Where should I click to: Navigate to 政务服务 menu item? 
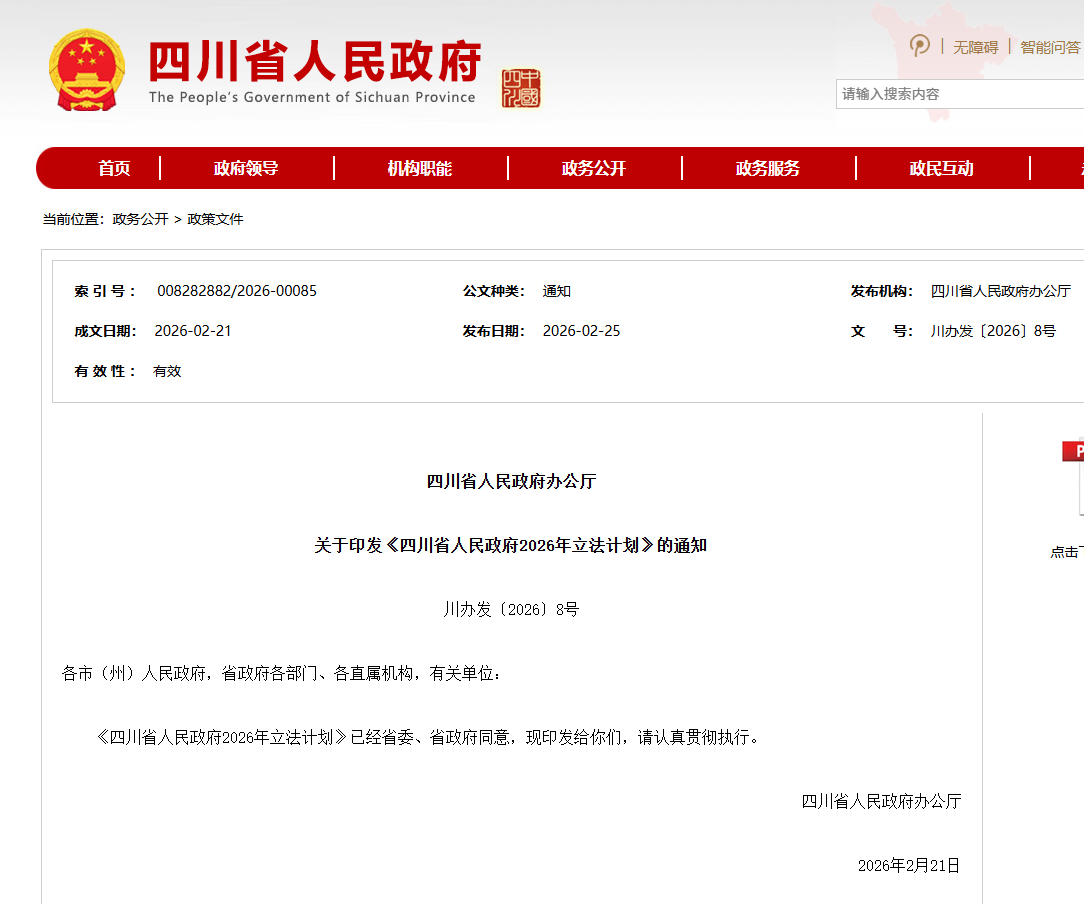(x=768, y=168)
